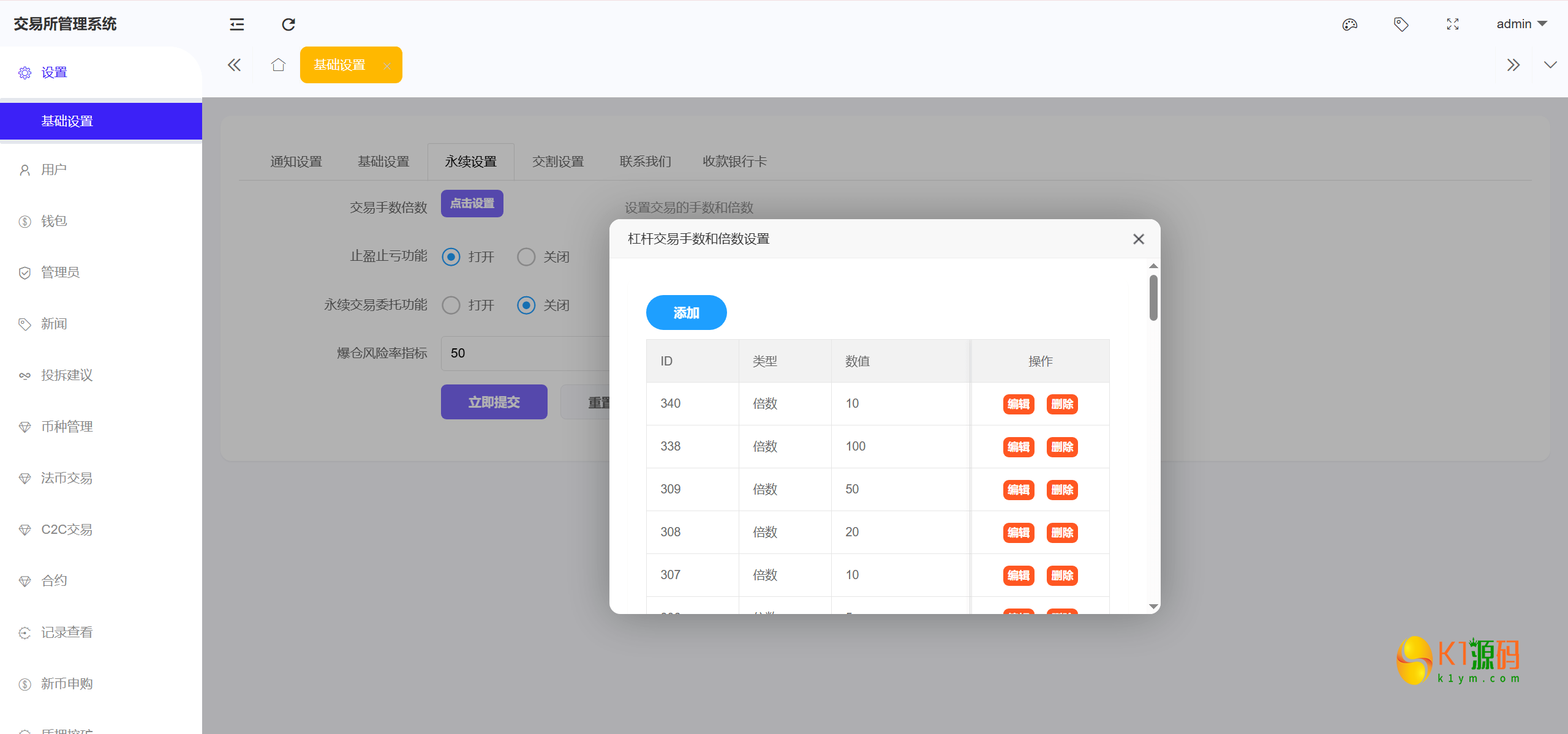Edit the row with ID 338
The height and width of the screenshot is (734, 1568).
click(1018, 447)
